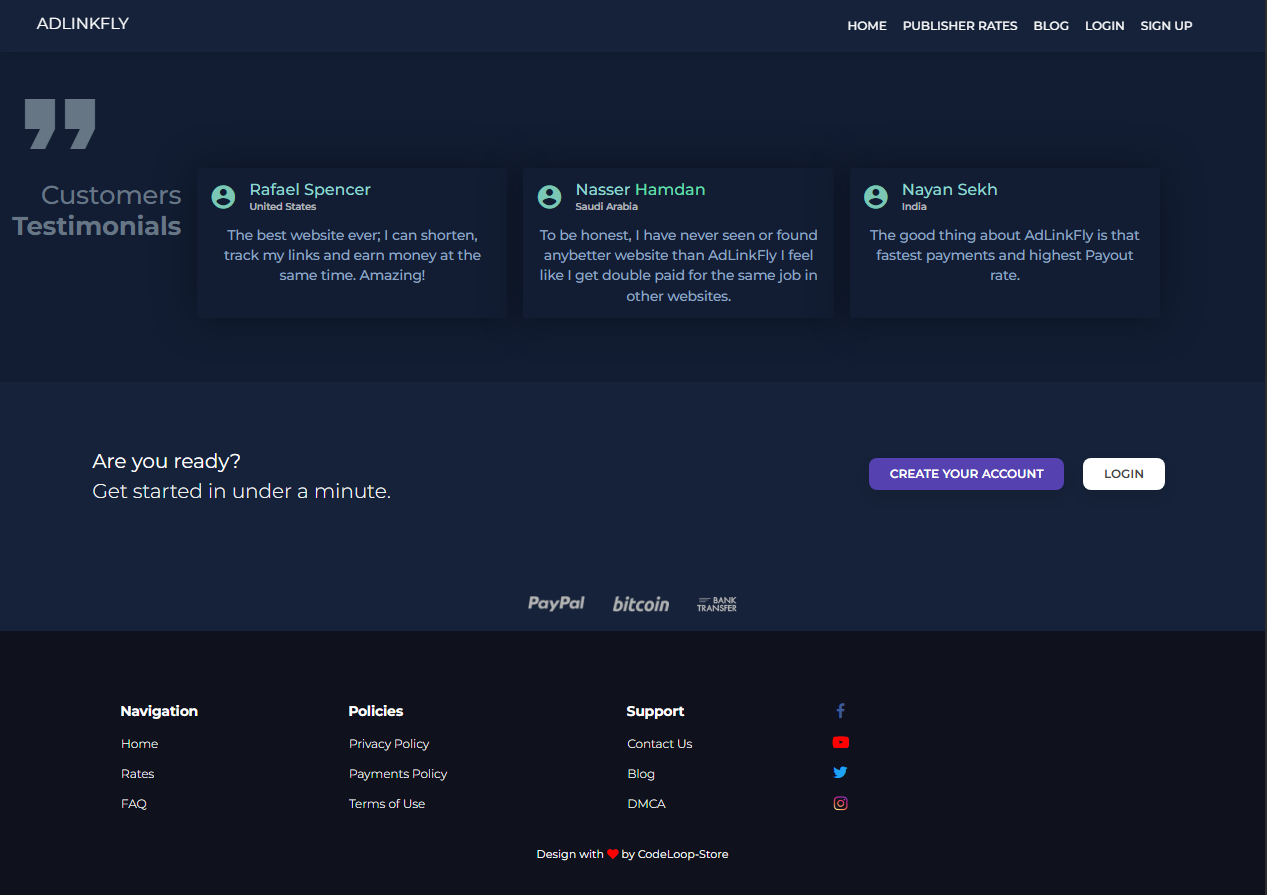Click Rafael Spencer's avatar icon
Viewport: 1267px width, 895px height.
click(223, 197)
